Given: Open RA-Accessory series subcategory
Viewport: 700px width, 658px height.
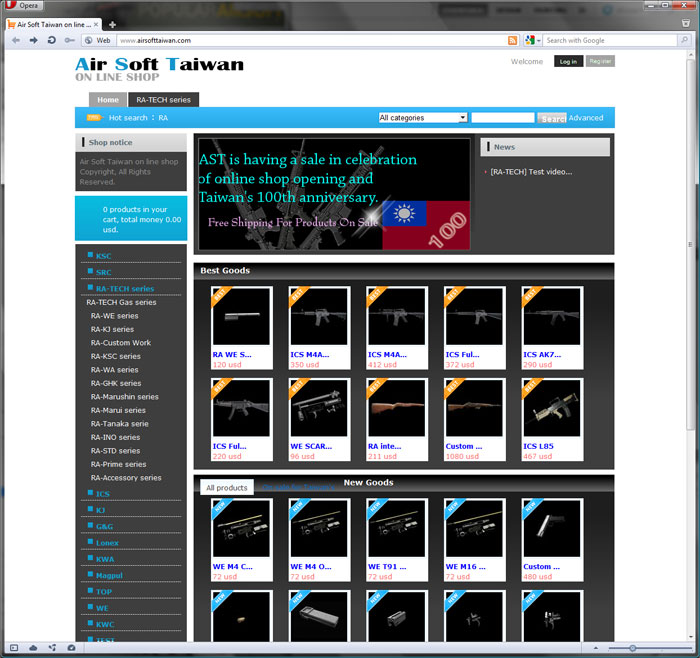Looking at the screenshot, I should [126, 478].
